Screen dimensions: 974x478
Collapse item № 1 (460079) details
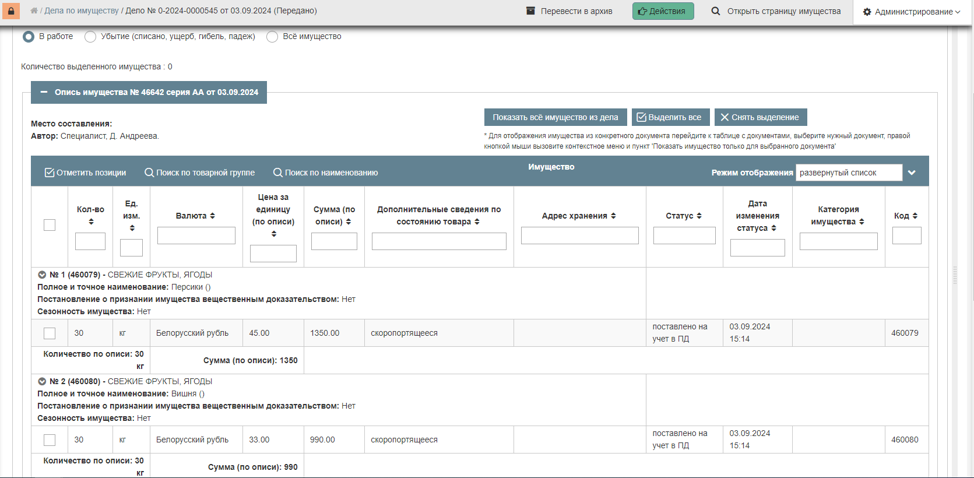42,275
